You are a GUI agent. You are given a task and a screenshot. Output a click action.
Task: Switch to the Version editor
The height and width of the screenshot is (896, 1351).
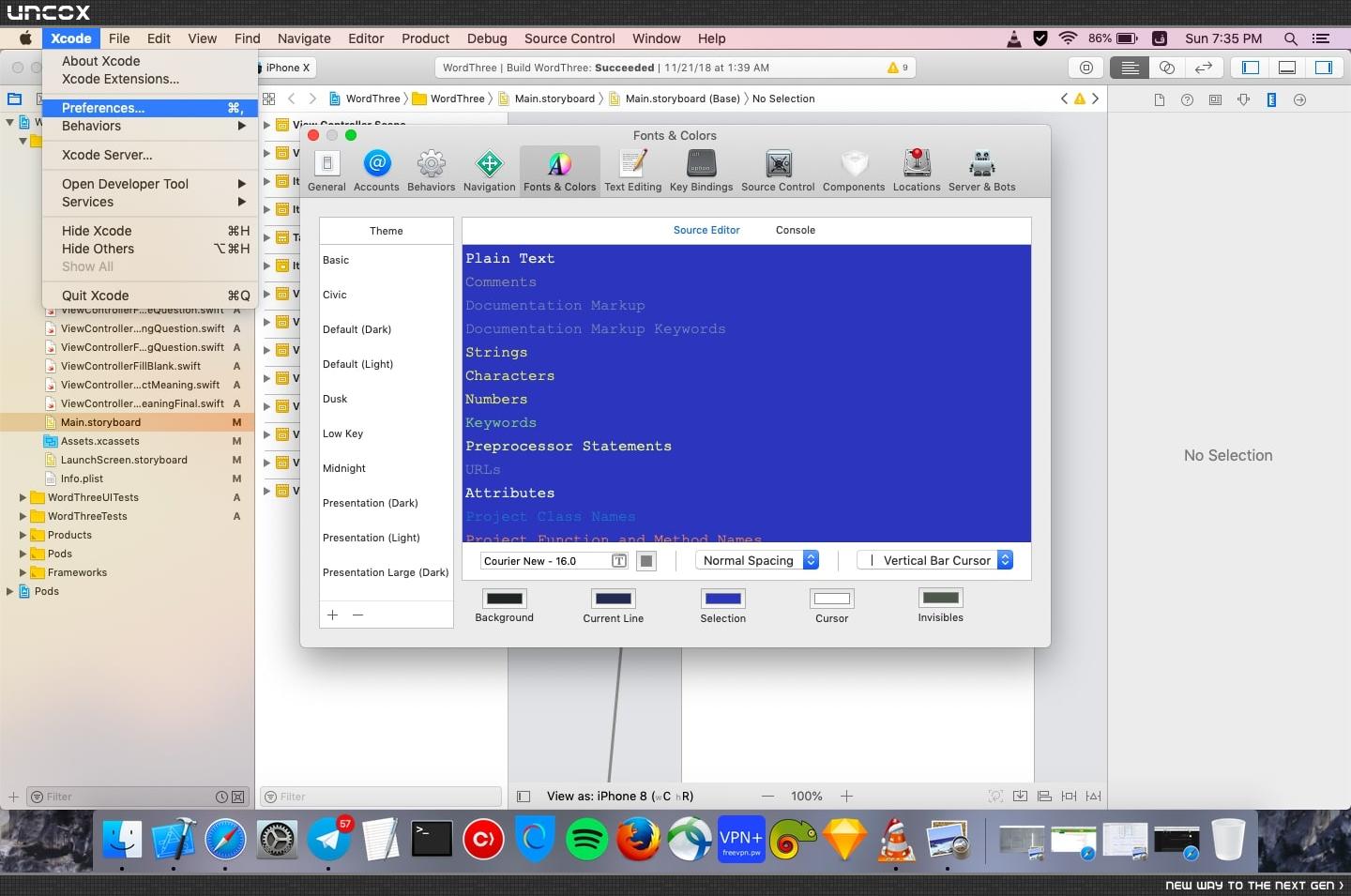1204,68
